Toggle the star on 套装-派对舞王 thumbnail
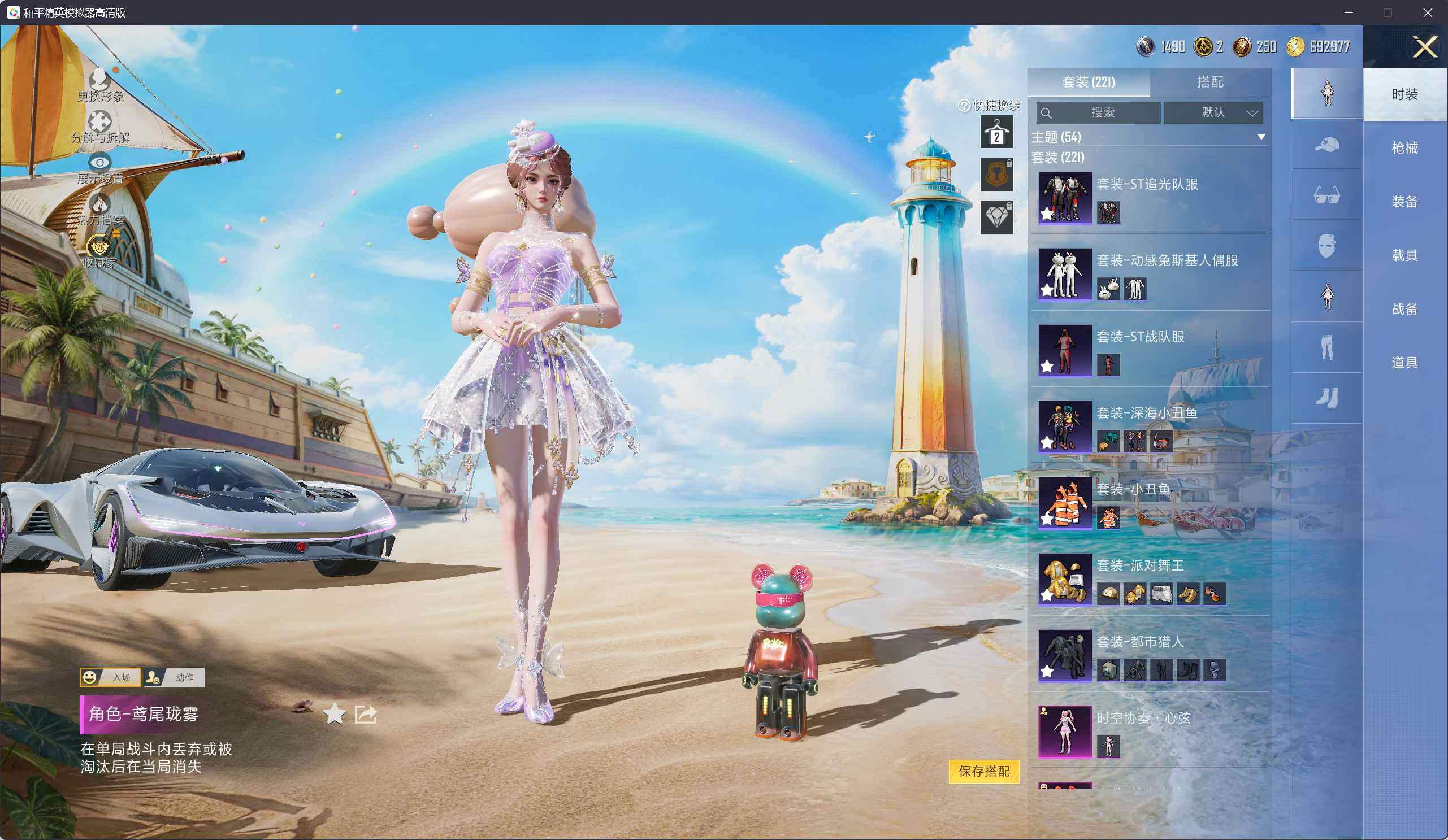The height and width of the screenshot is (840, 1448). point(1047,595)
